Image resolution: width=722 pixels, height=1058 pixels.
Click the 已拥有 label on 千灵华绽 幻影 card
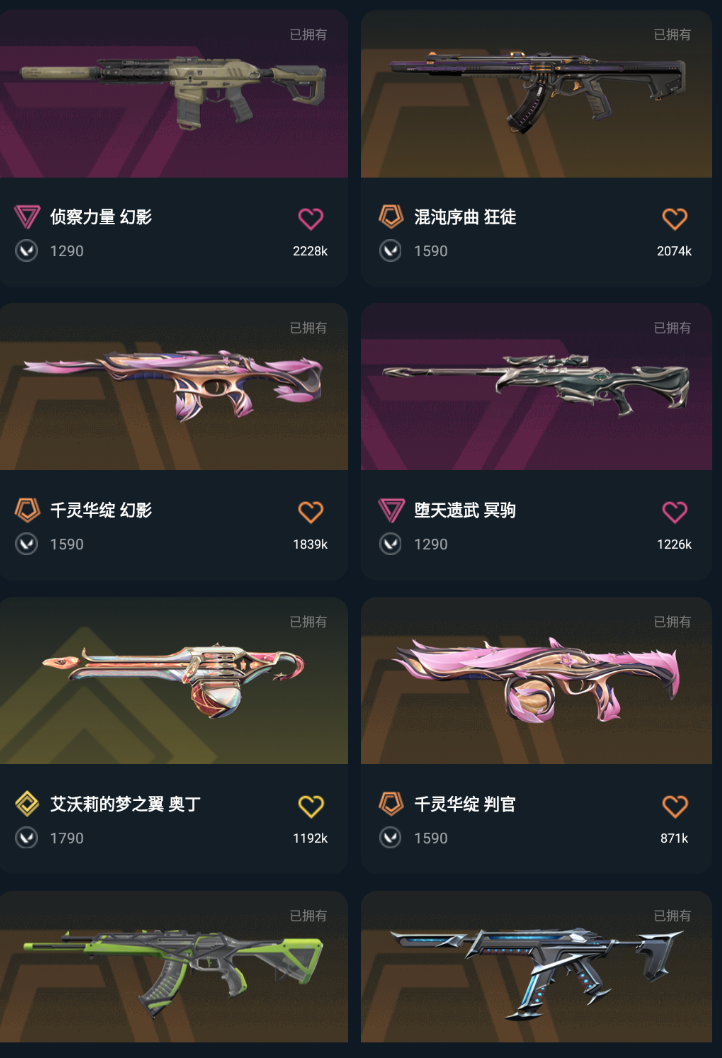pyautogui.click(x=308, y=328)
